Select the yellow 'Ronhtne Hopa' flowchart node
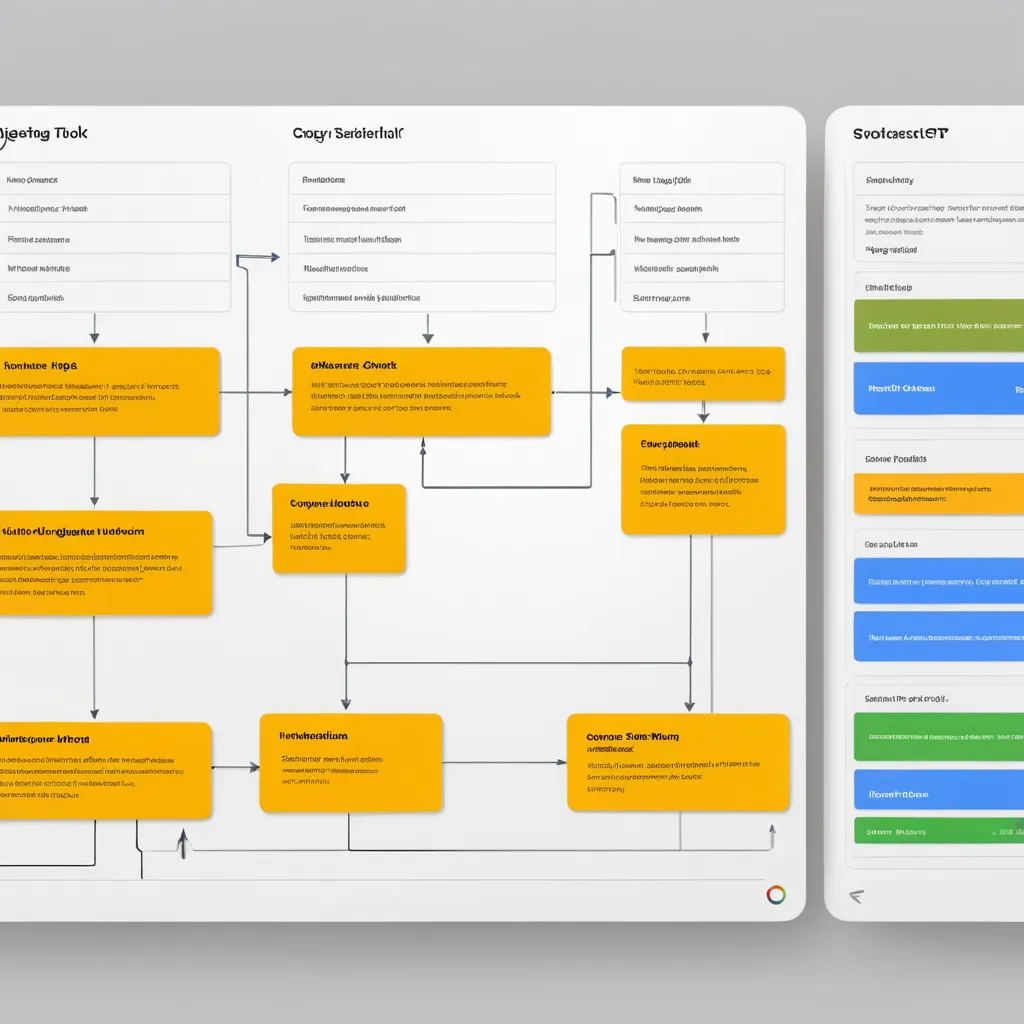Image resolution: width=1024 pixels, height=1024 pixels. click(x=108, y=392)
